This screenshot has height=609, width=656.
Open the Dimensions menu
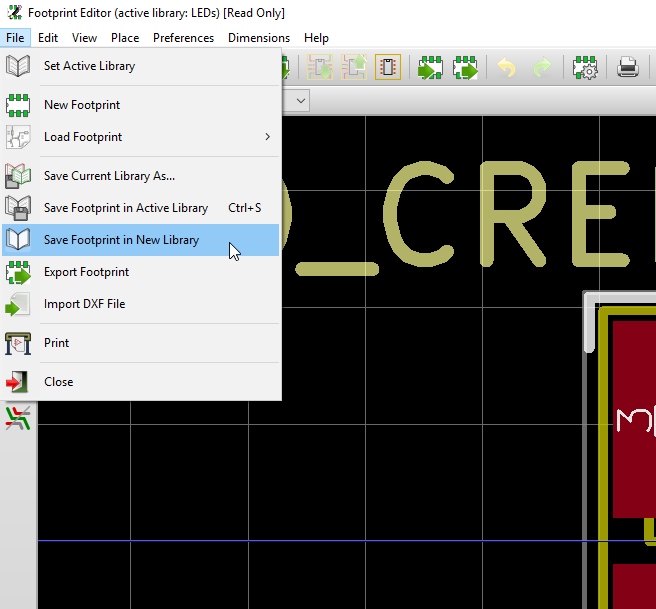tap(259, 38)
